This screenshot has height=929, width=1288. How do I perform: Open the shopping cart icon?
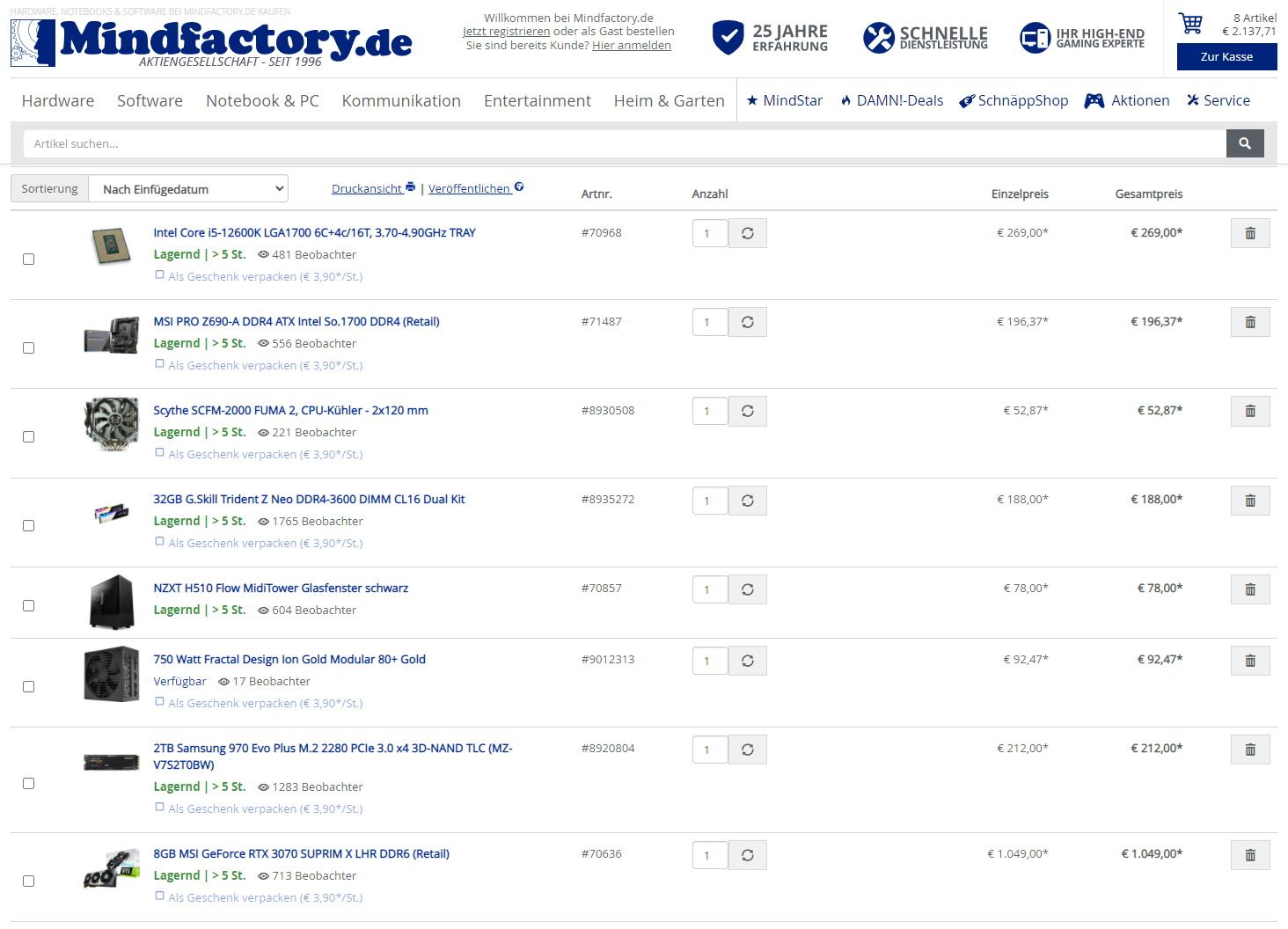pyautogui.click(x=1190, y=24)
